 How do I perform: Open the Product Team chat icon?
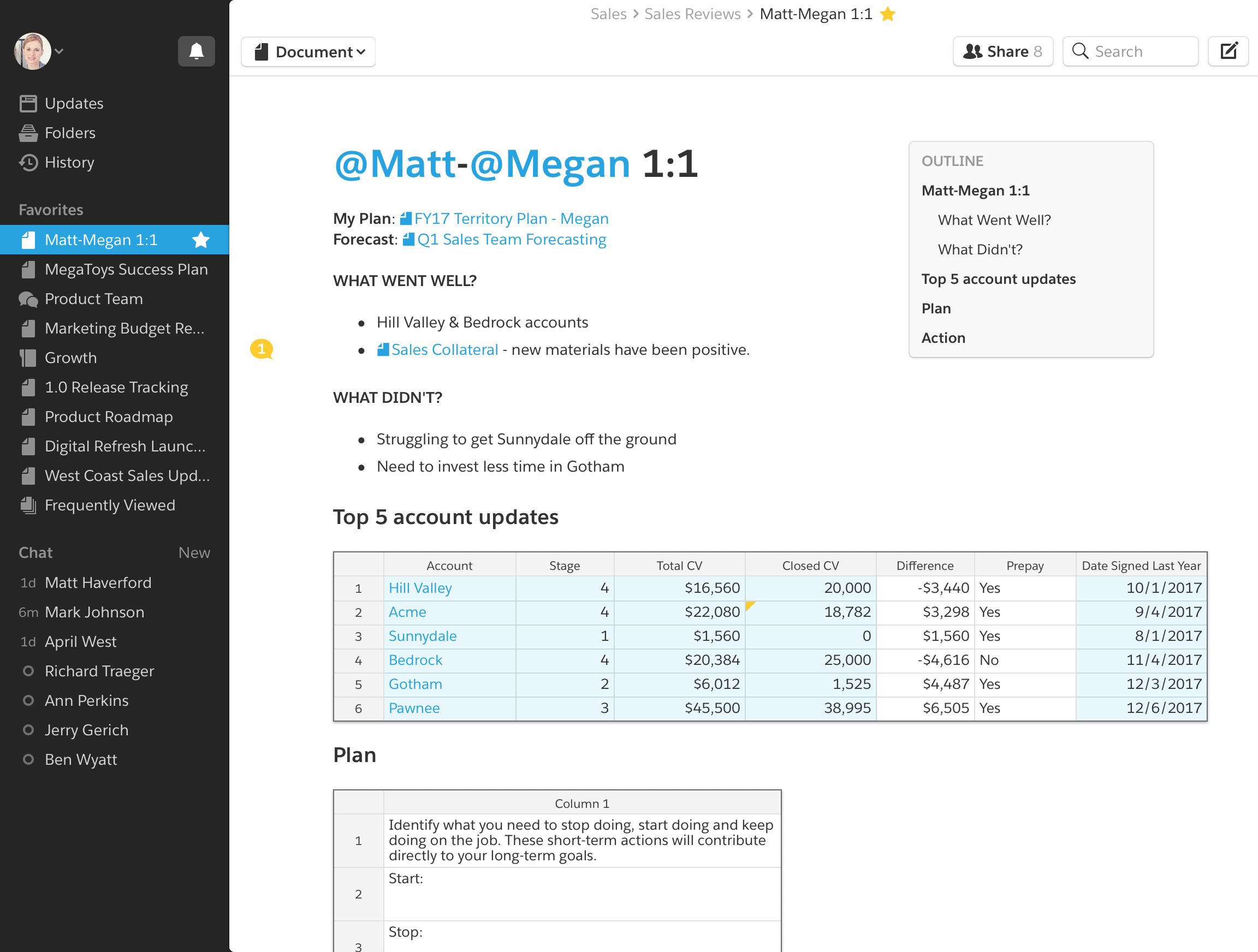click(x=28, y=299)
